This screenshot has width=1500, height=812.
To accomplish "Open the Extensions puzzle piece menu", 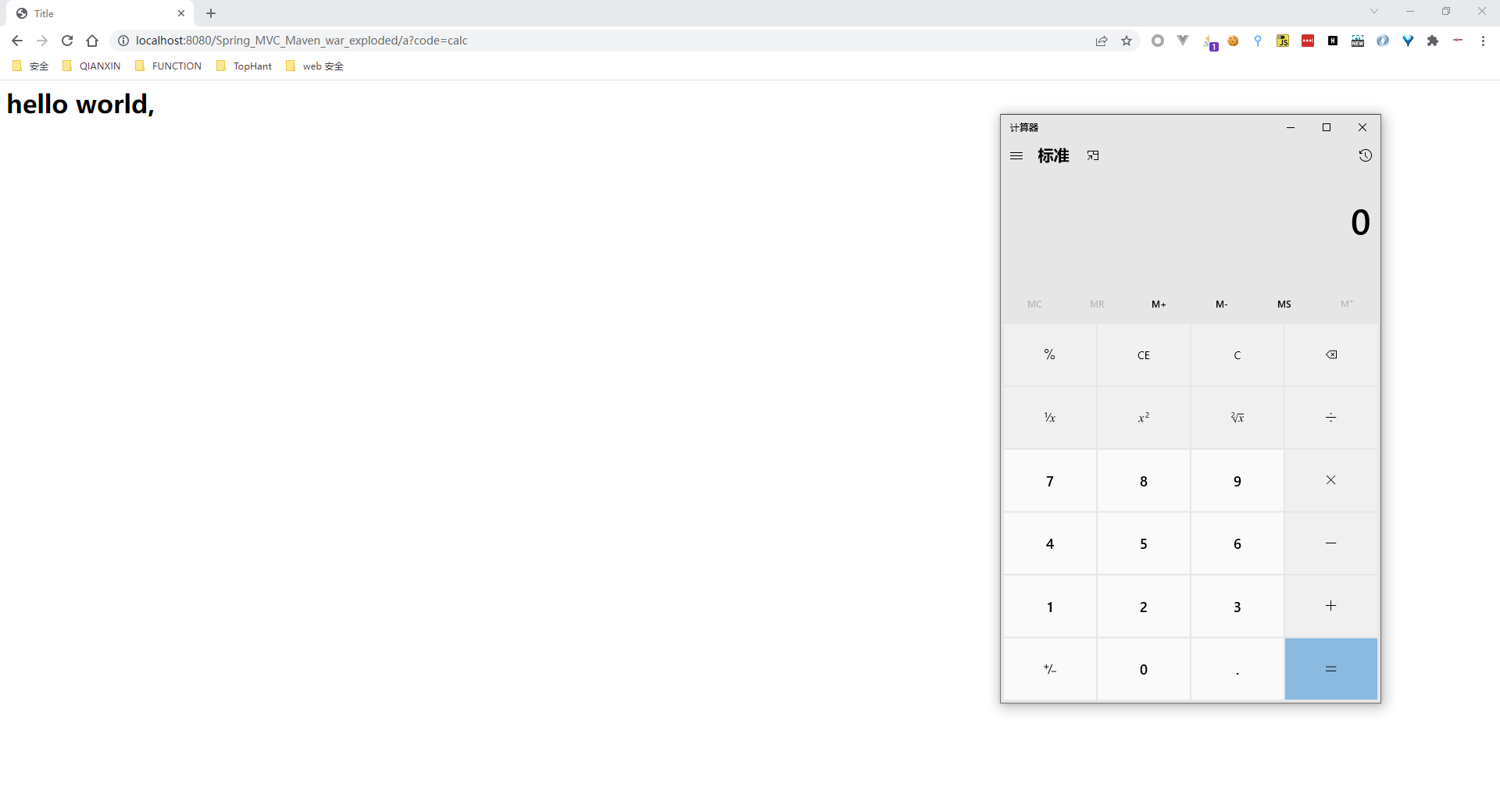I will tap(1433, 41).
